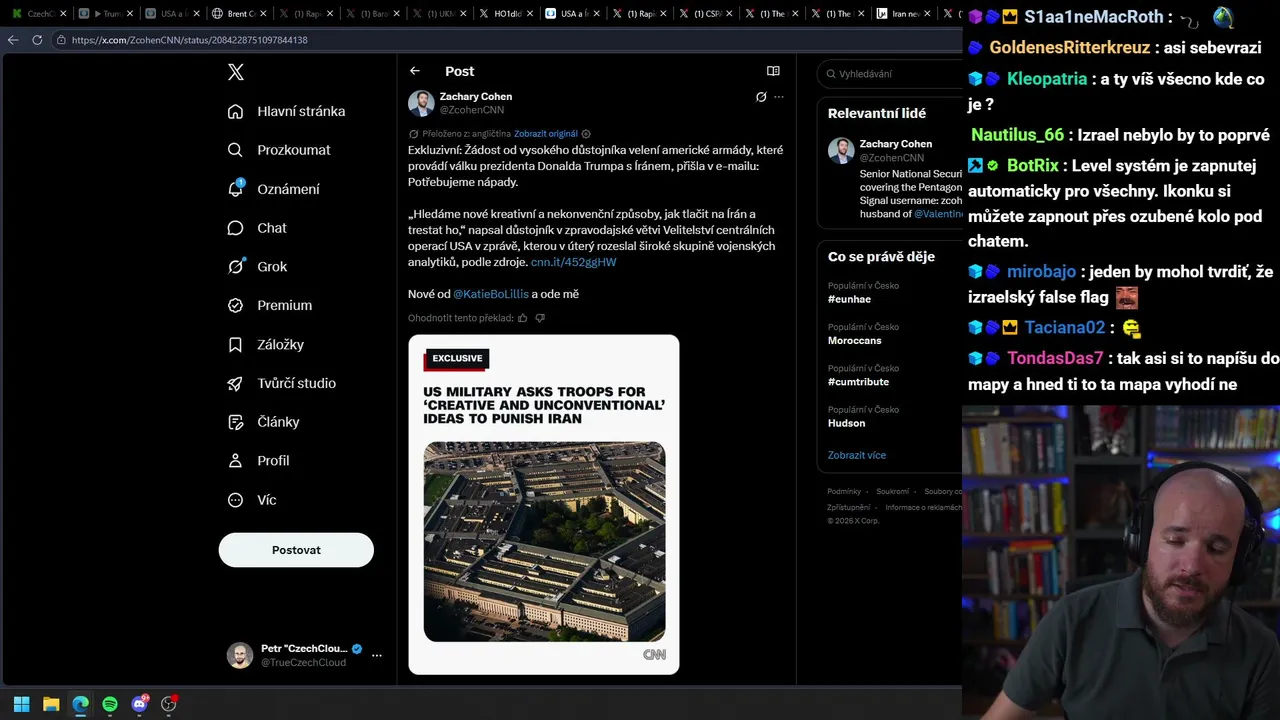The height and width of the screenshot is (720, 1280).
Task: Close the HO1dld browser tab
Action: (530, 14)
